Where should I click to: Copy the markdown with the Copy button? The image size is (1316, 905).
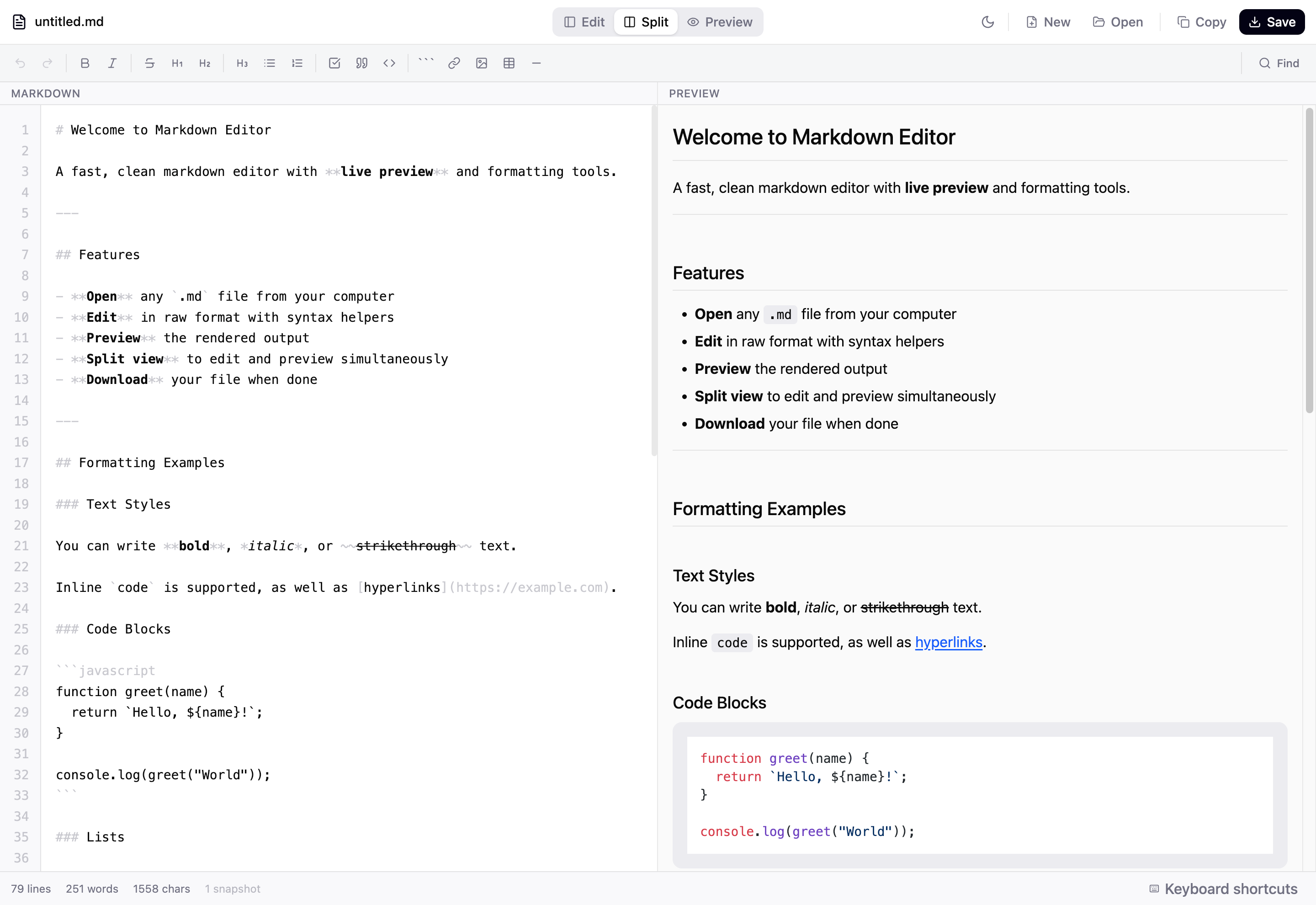[x=1201, y=22]
